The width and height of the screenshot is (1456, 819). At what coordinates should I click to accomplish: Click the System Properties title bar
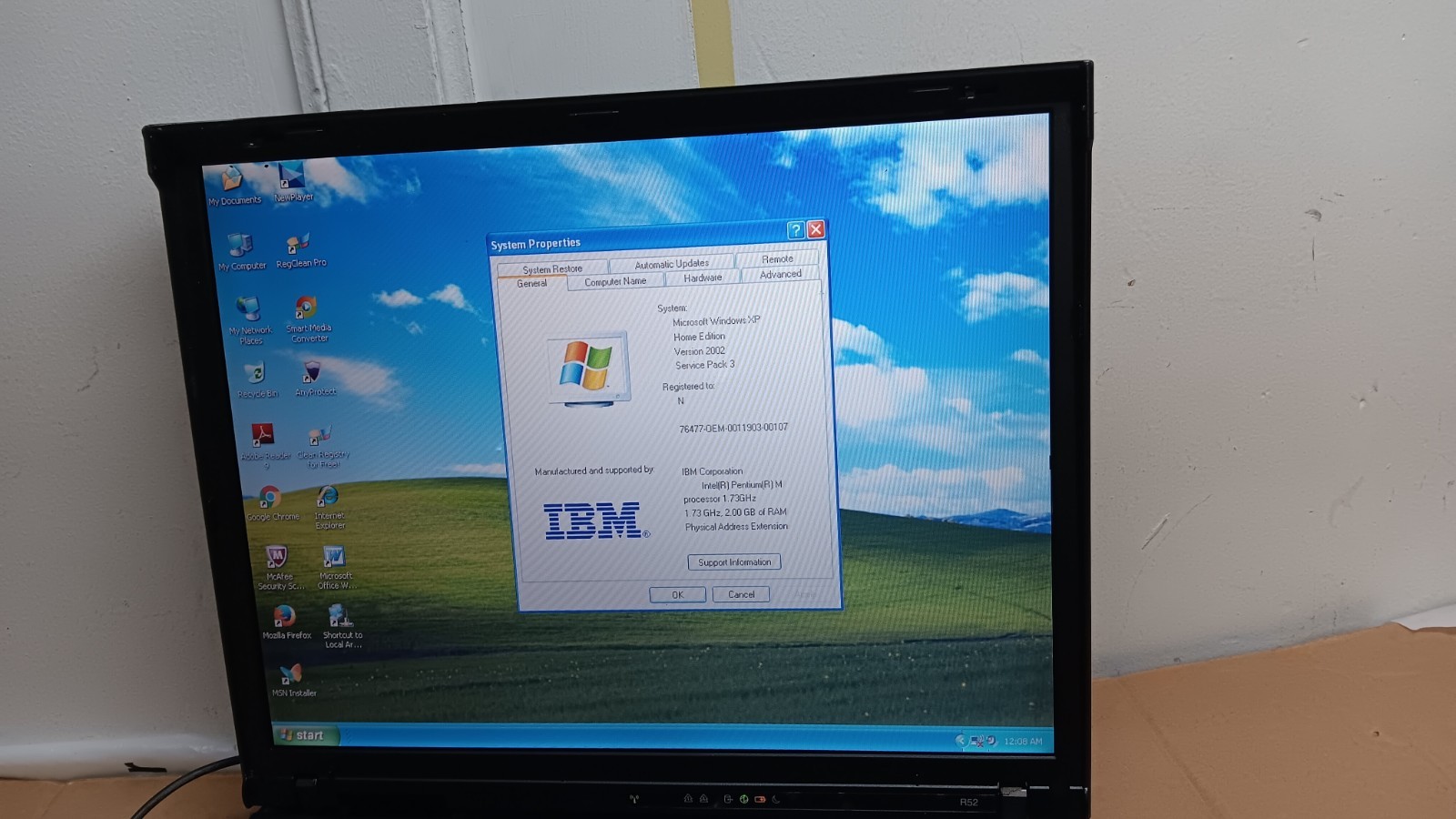(x=637, y=238)
